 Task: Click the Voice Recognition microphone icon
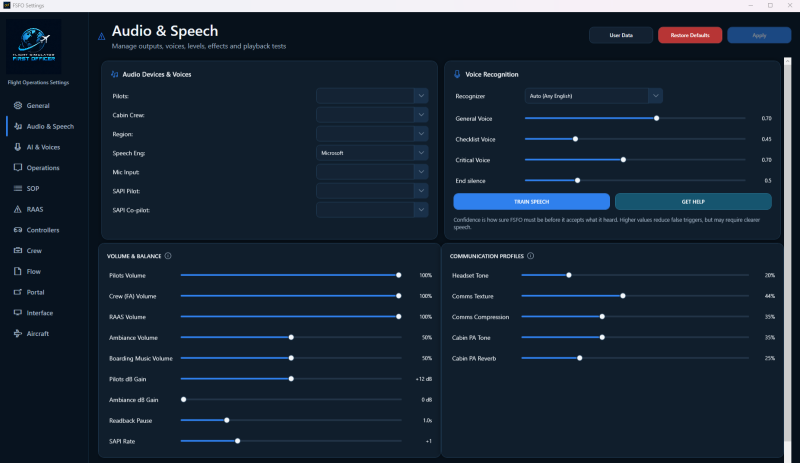[x=457, y=74]
